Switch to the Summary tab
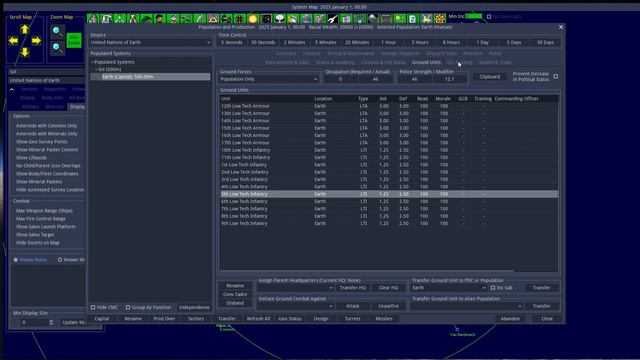 [x=286, y=53]
